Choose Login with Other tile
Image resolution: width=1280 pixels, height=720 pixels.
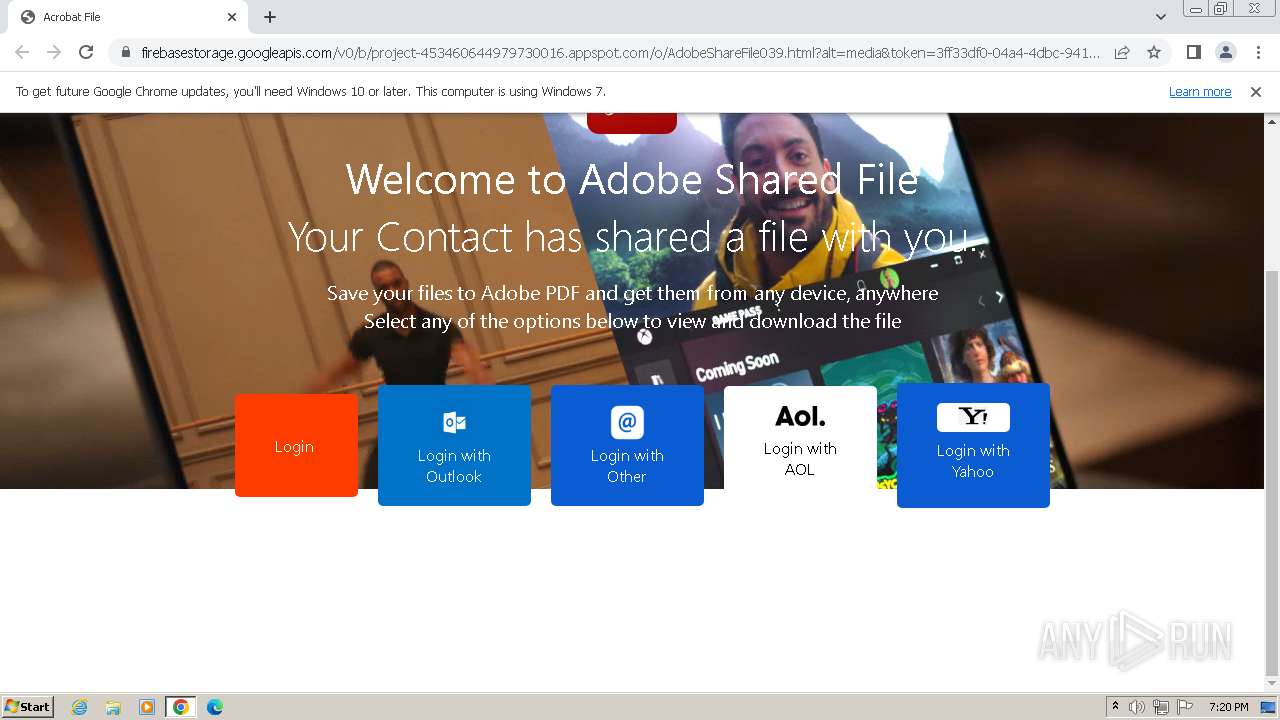tap(627, 445)
